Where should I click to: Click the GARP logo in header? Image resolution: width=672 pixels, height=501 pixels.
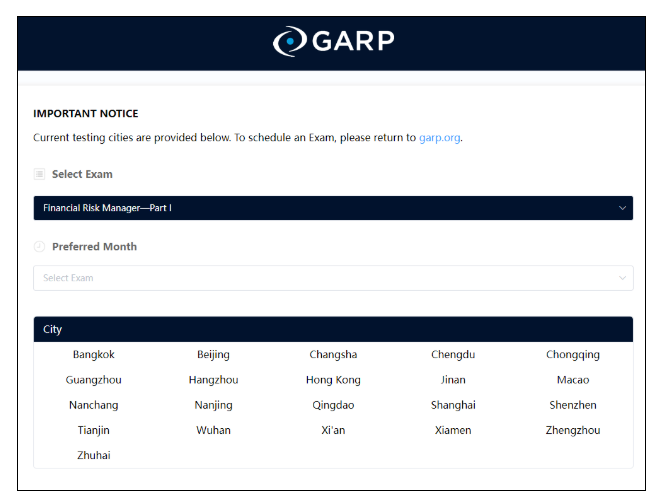333,41
